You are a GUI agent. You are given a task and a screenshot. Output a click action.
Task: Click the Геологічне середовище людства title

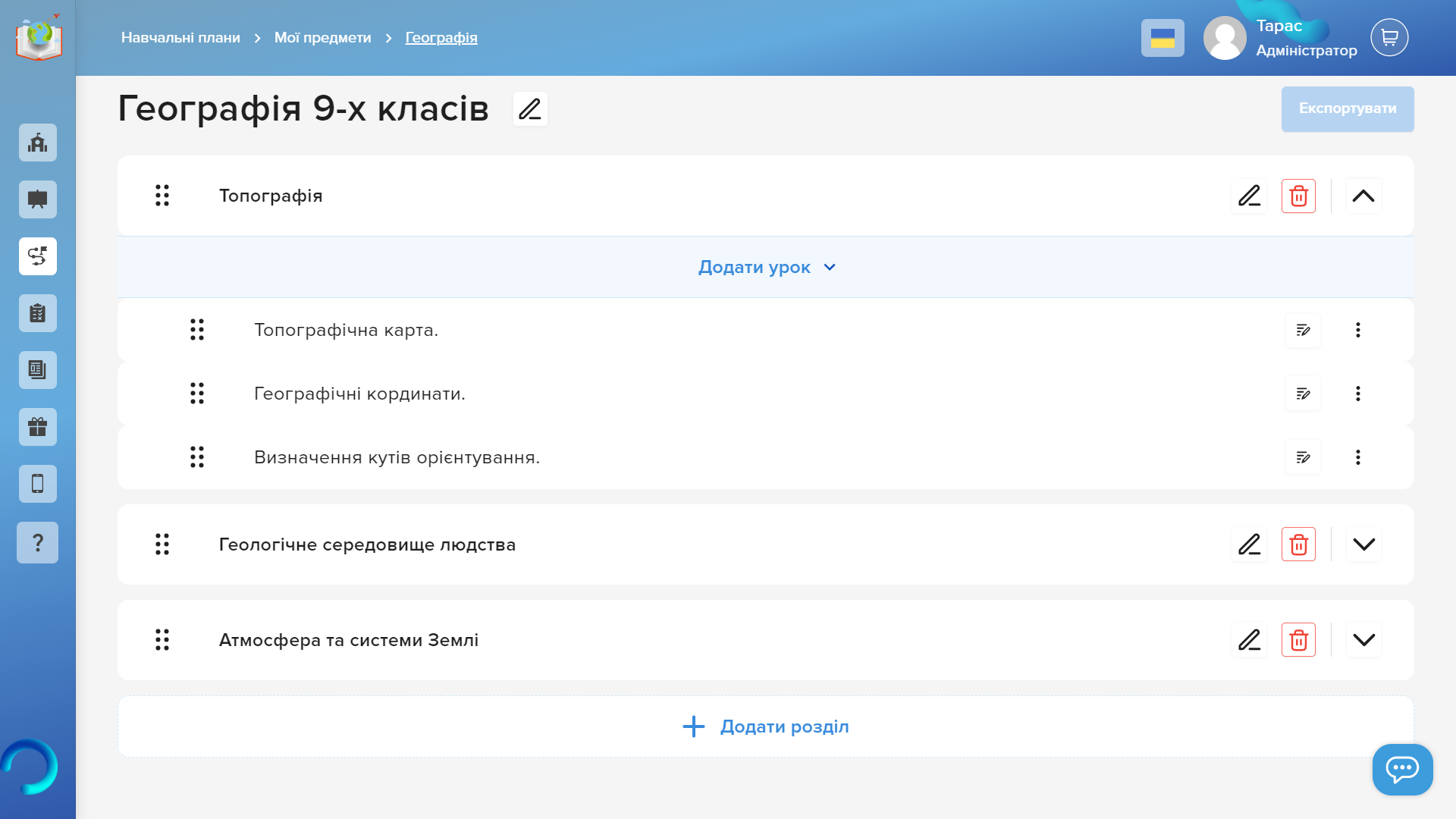pyautogui.click(x=367, y=544)
